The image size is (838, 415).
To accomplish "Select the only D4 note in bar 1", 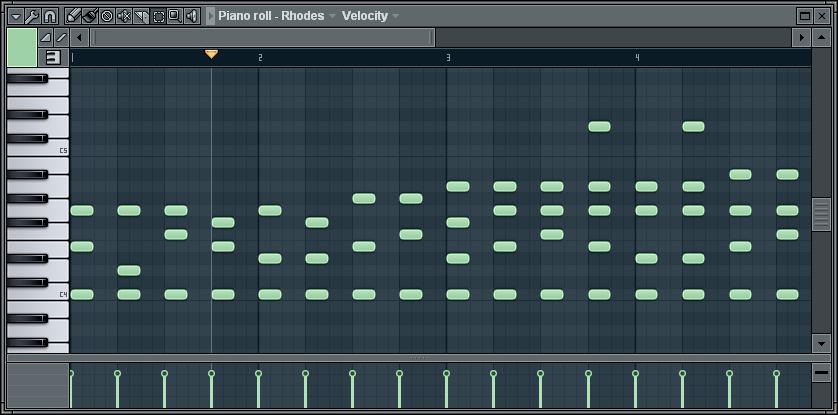I will (x=129, y=270).
